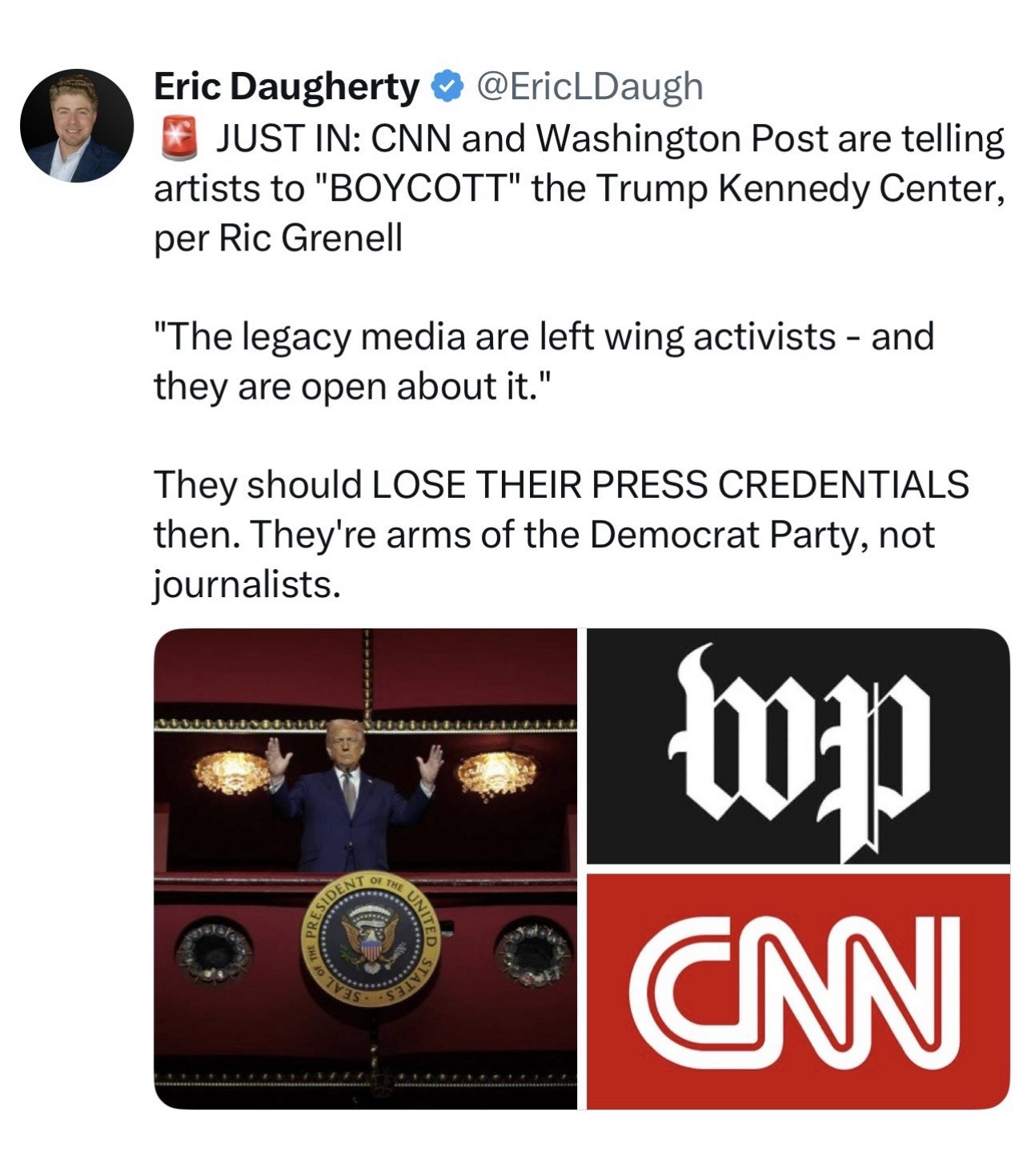Click the blue verified checkmark badge
Viewport: 1031px width, 1176px height.
click(447, 86)
